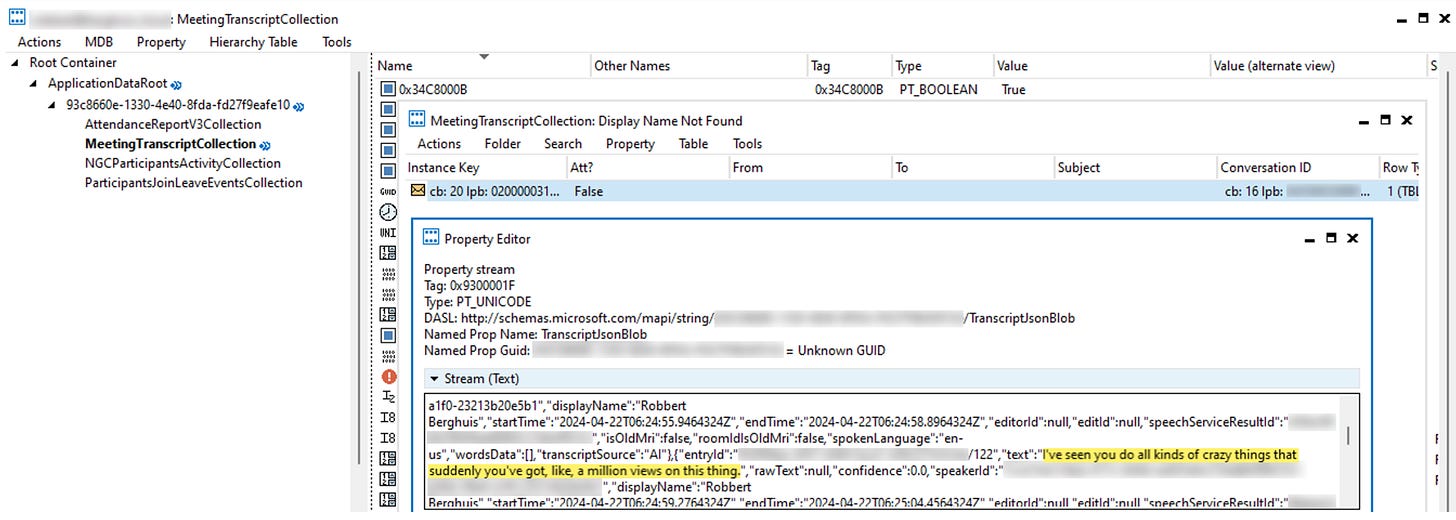Select the I2 short integer property icon
Viewport: 1456px width, 520px height.
coord(389,397)
